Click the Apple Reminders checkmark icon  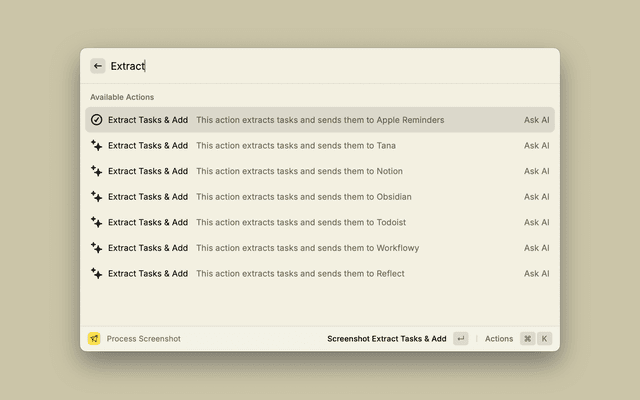(96, 120)
